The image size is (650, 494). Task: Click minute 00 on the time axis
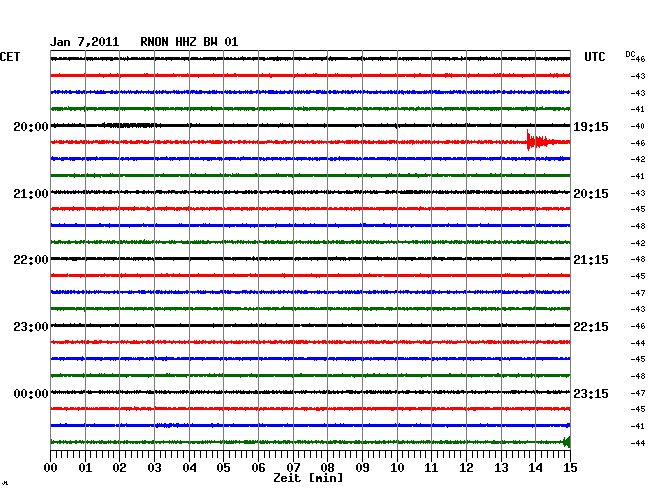51,467
